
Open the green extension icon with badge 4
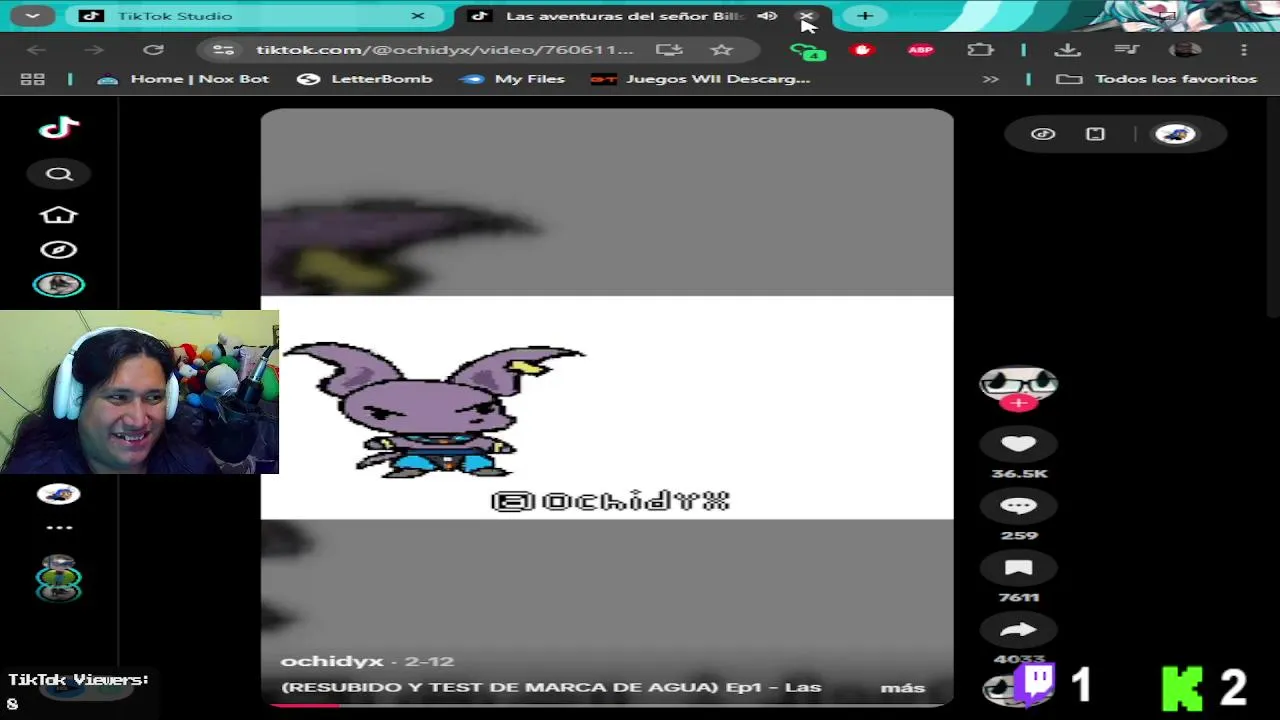coord(808,51)
